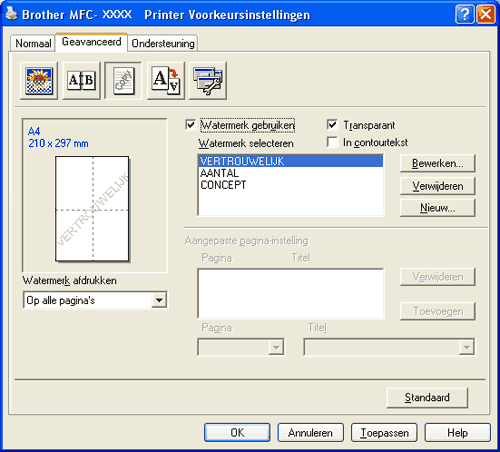Click the title bar question mark help icon
The height and width of the screenshot is (452, 500).
tap(464, 14)
